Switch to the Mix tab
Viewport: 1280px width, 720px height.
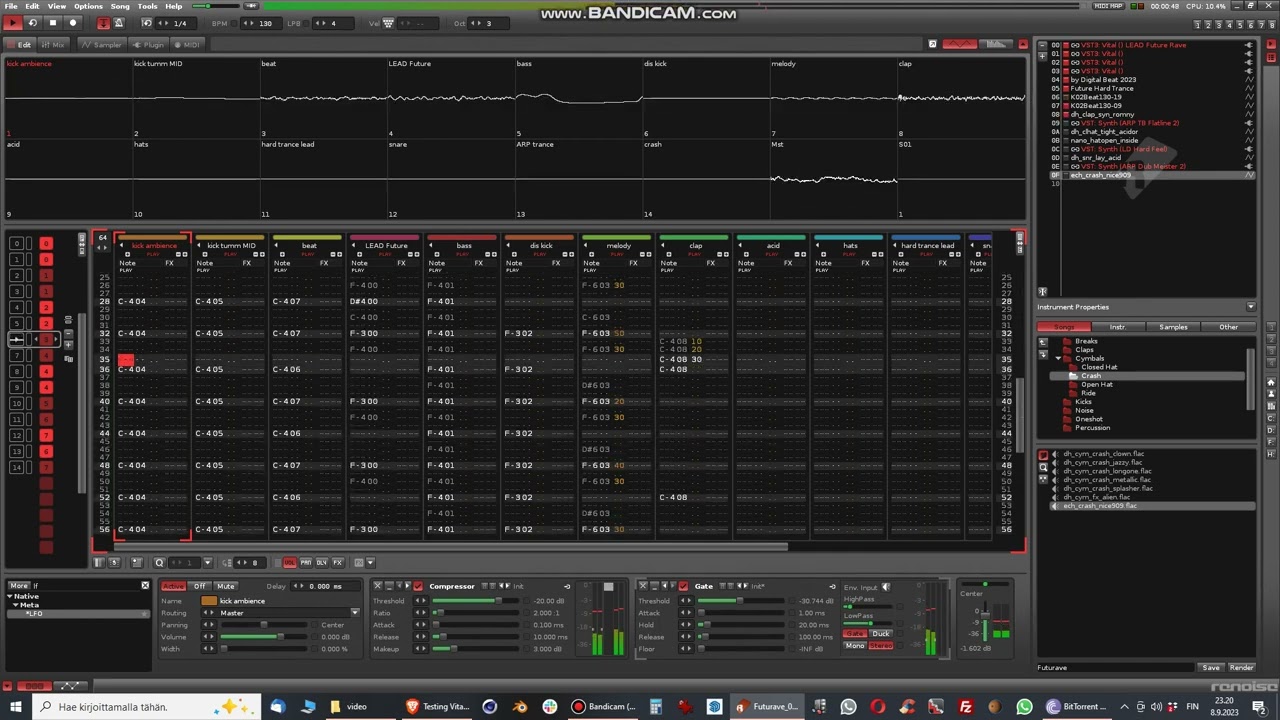53,44
